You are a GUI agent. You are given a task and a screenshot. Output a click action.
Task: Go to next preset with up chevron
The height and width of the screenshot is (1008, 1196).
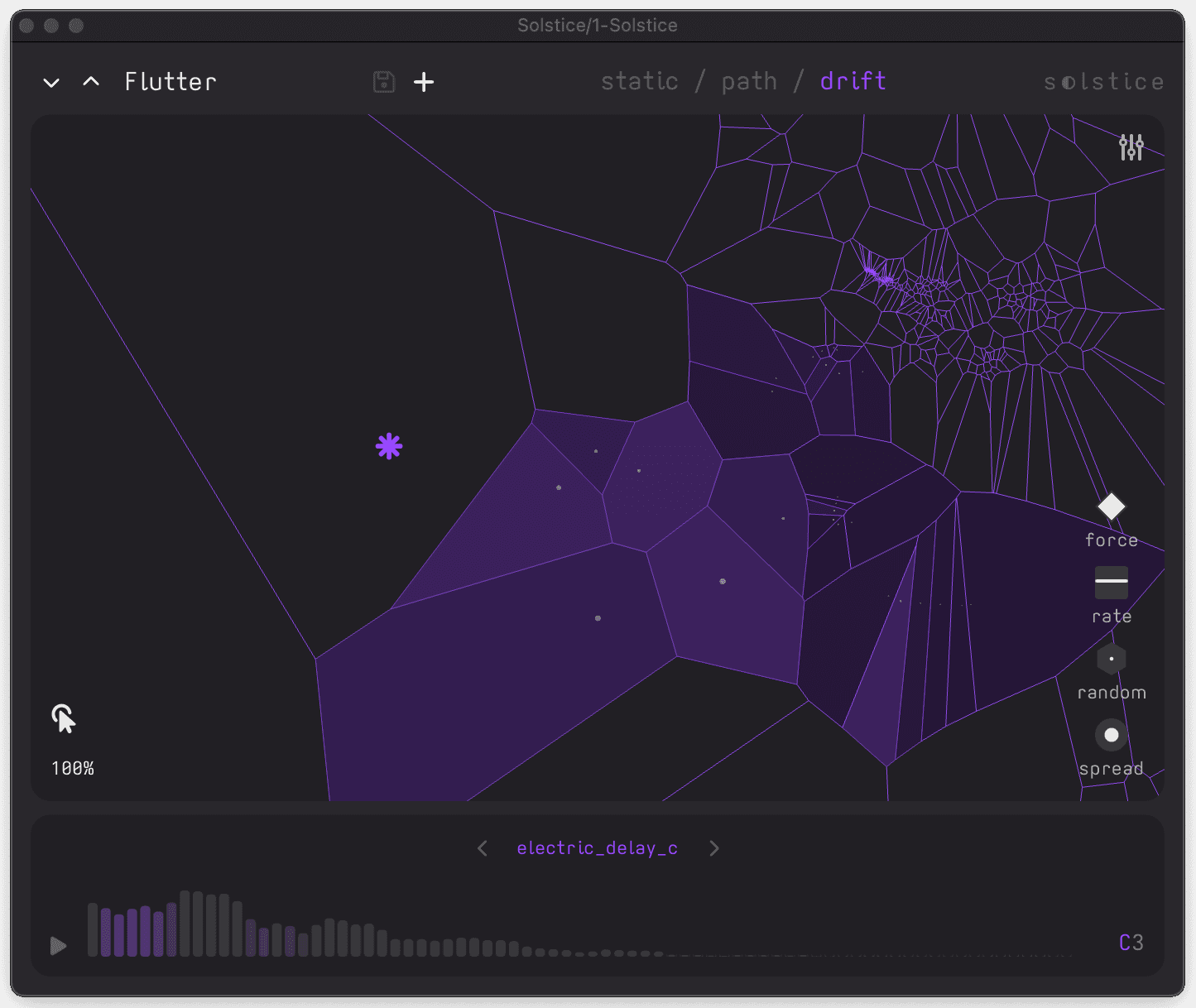tap(91, 81)
